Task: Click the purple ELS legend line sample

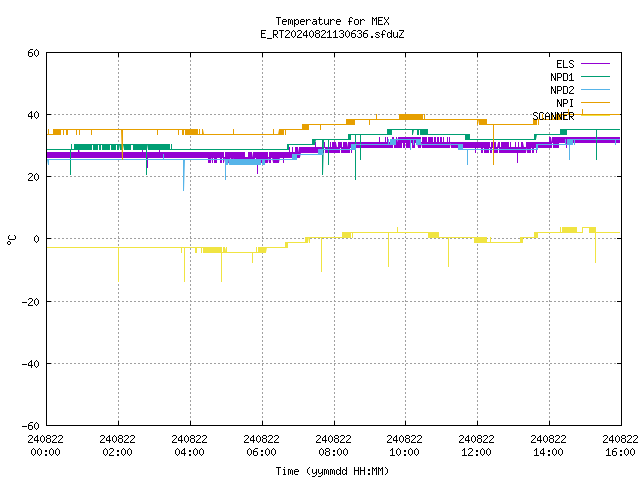Action: [595, 64]
